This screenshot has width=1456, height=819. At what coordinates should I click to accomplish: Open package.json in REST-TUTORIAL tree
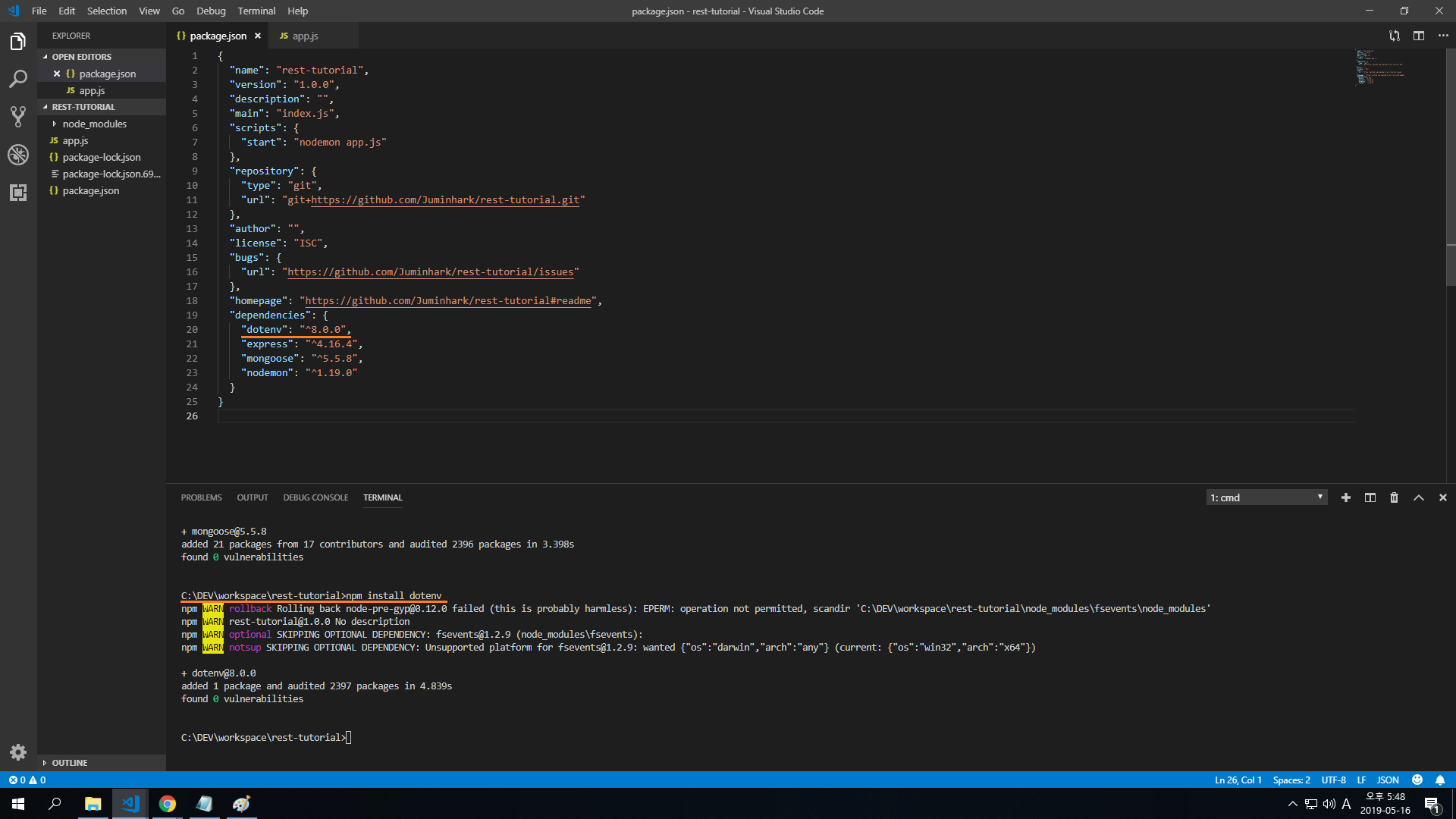[x=102, y=190]
